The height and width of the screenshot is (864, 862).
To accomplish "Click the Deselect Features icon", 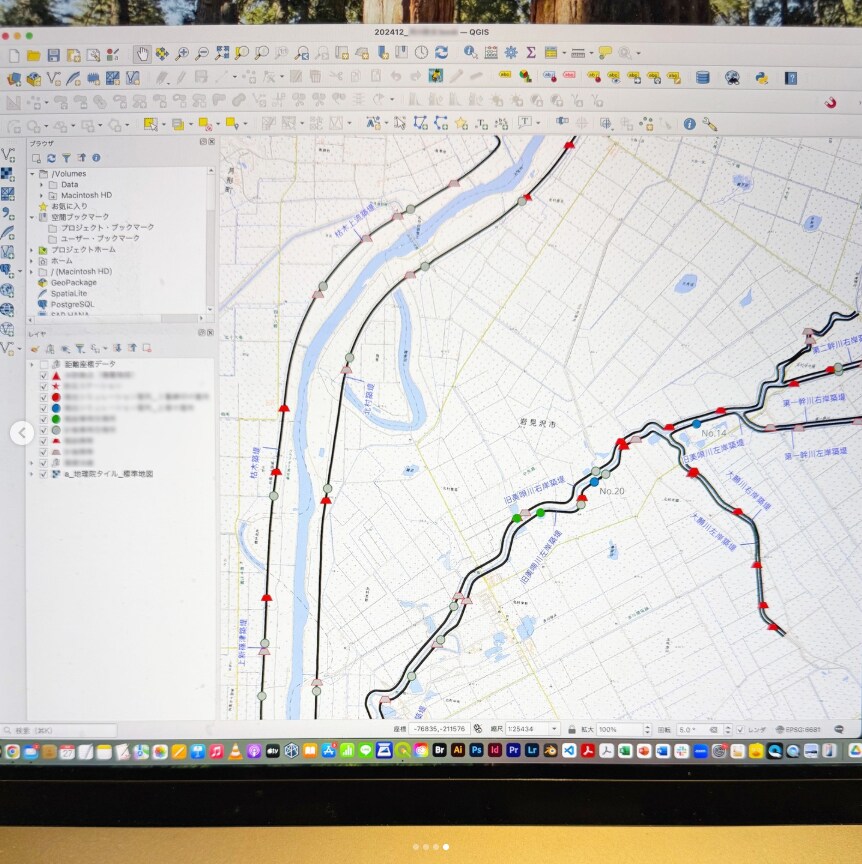I will (x=205, y=125).
